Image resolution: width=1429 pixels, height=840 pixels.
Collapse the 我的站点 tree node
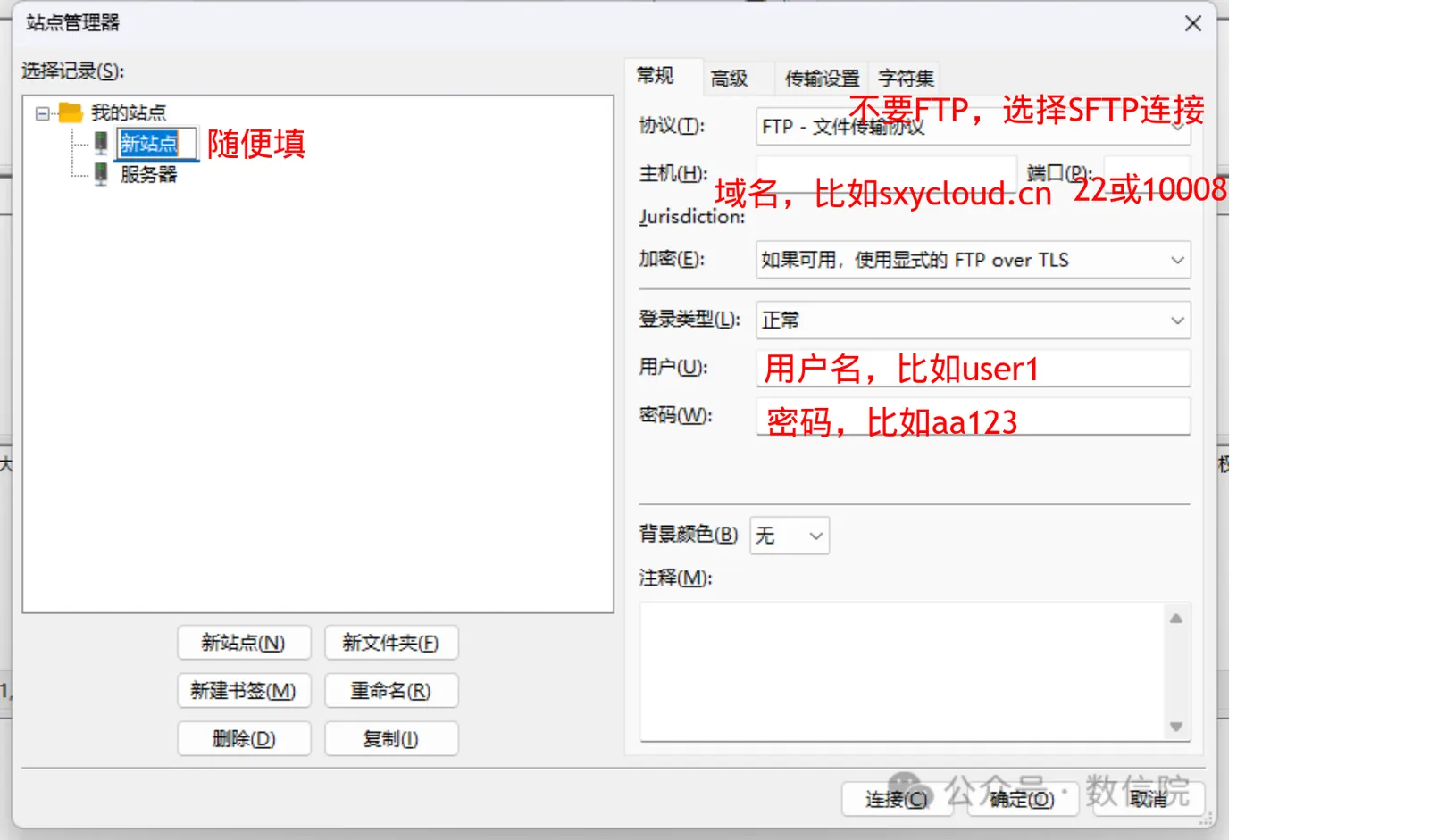(x=42, y=113)
